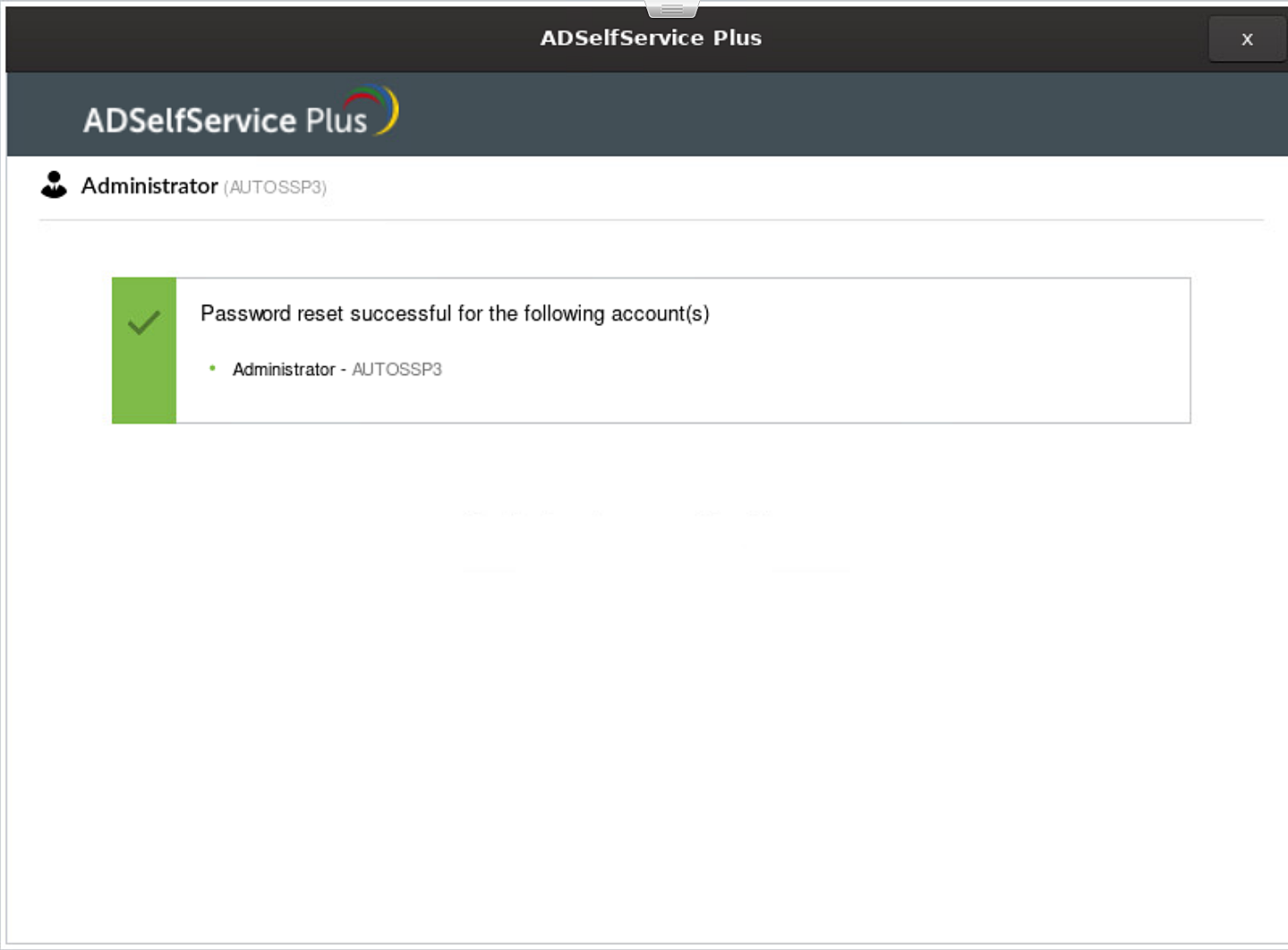Click the password reset successful message text

coord(455,313)
